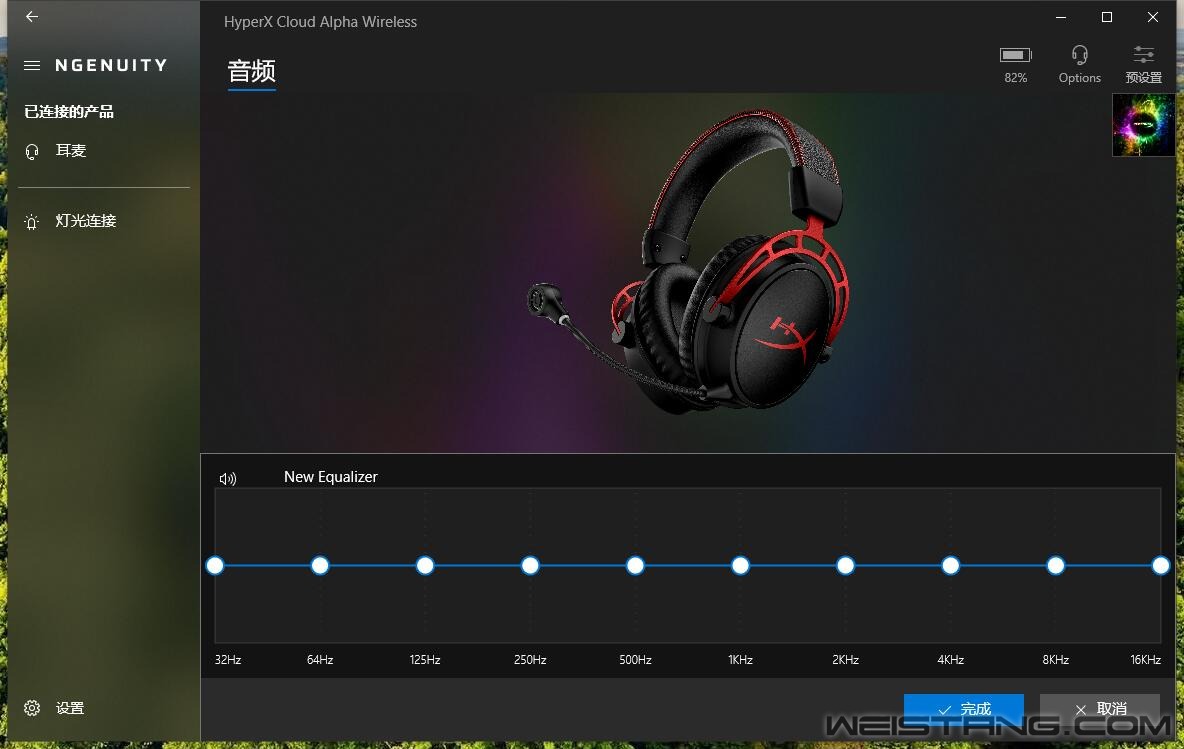1184x749 pixels.
Task: Click the 16KHz frequency label
Action: point(1145,660)
